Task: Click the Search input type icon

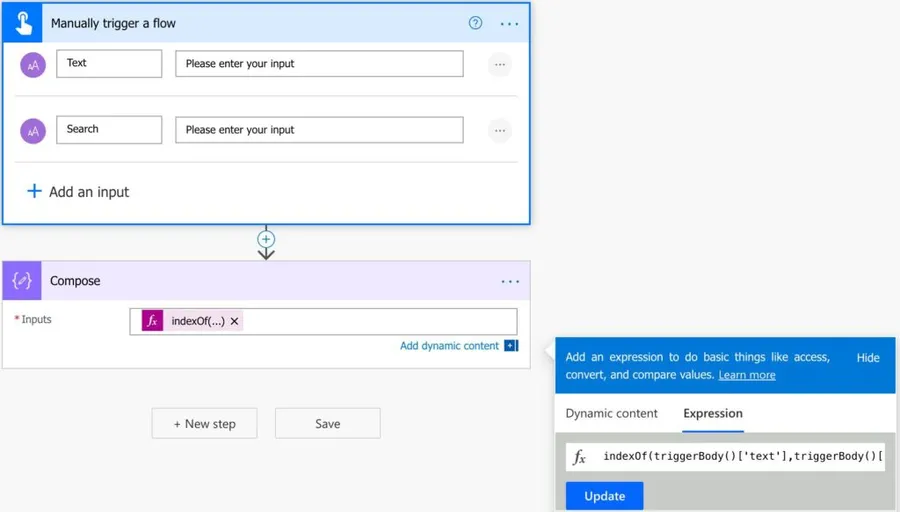Action: [x=33, y=130]
